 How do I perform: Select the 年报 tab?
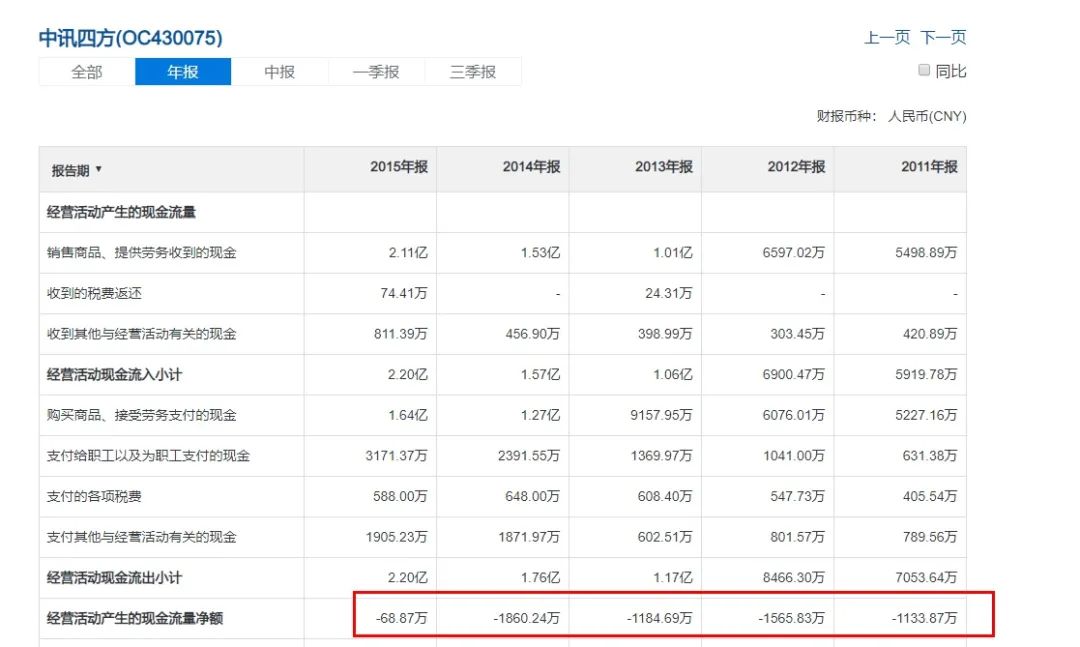[x=183, y=72]
